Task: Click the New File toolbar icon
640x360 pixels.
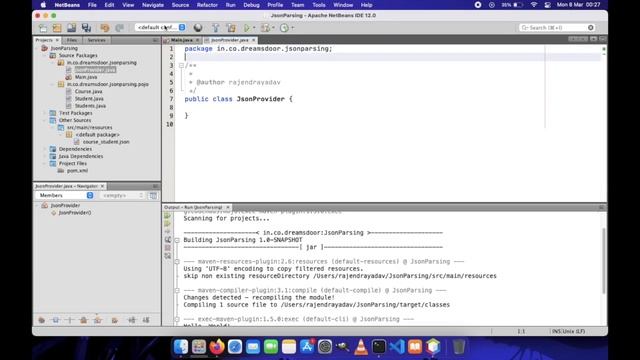Action: 43,28
